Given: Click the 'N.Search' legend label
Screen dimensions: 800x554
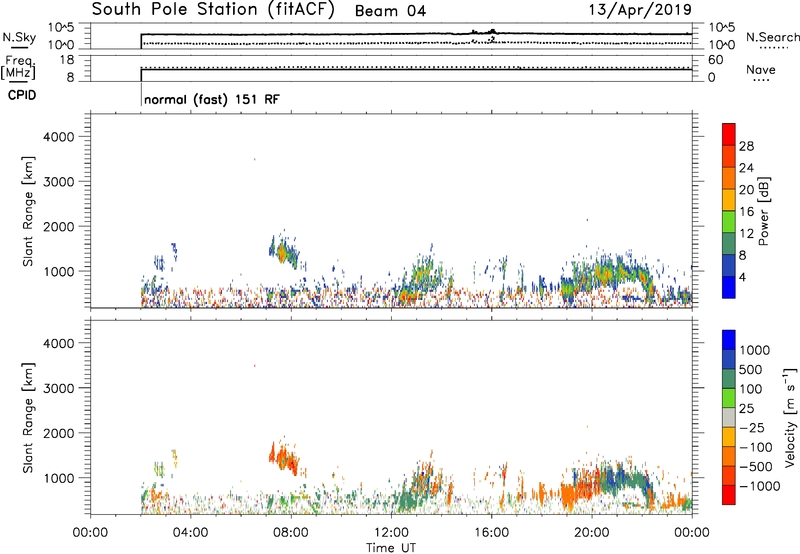Looking at the screenshot, I should 772,37.
